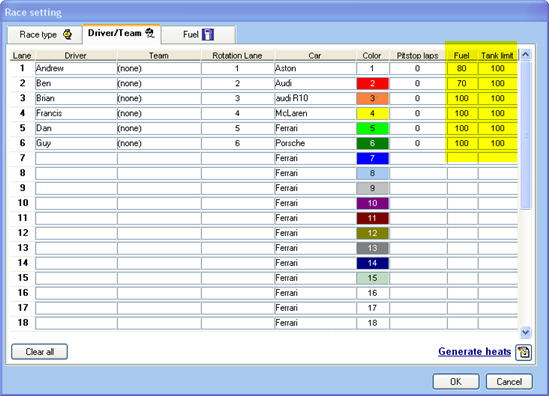This screenshot has width=549, height=396.
Task: Open Team cell (none) for Andrew's row
Action: (x=159, y=68)
